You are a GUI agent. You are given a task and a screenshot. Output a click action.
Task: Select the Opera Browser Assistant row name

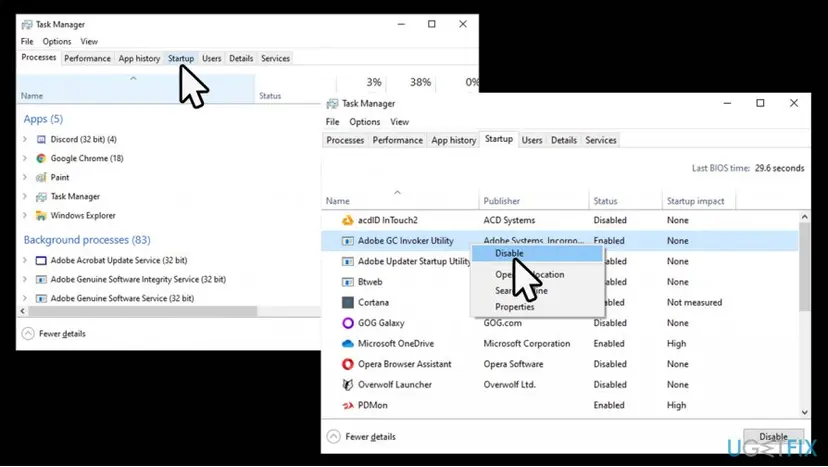pos(404,364)
